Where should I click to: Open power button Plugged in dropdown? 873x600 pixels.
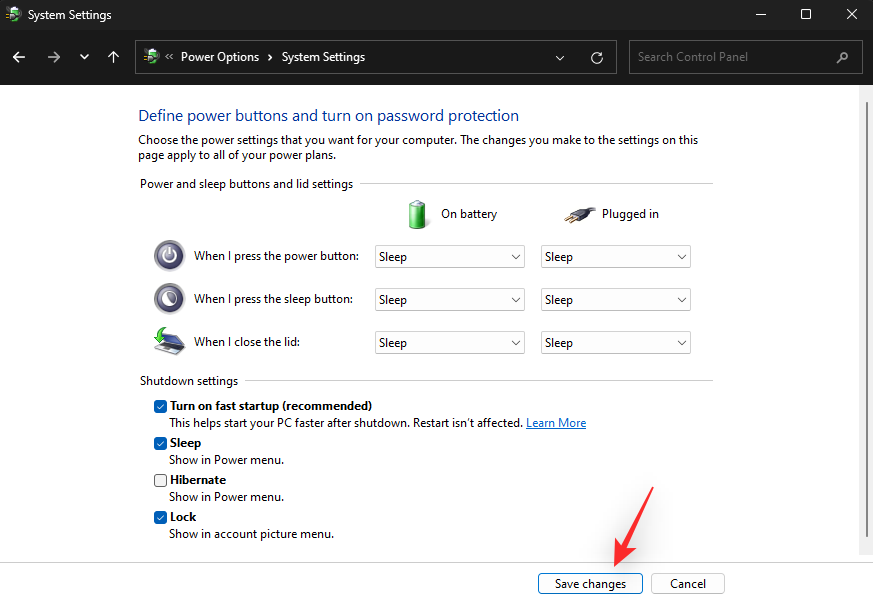point(616,257)
